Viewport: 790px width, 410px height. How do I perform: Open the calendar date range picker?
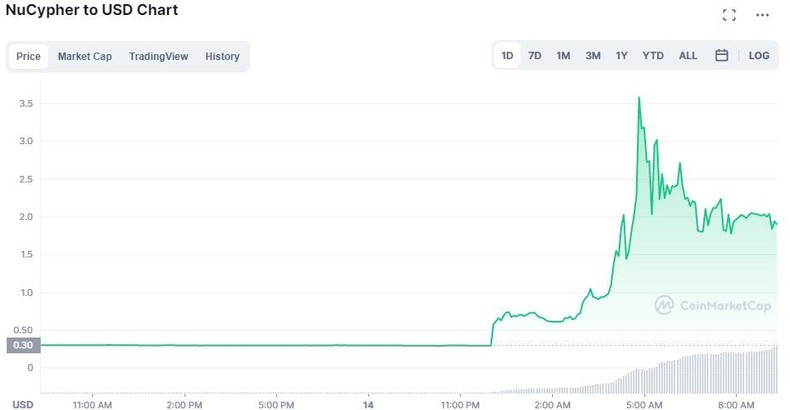[721, 56]
